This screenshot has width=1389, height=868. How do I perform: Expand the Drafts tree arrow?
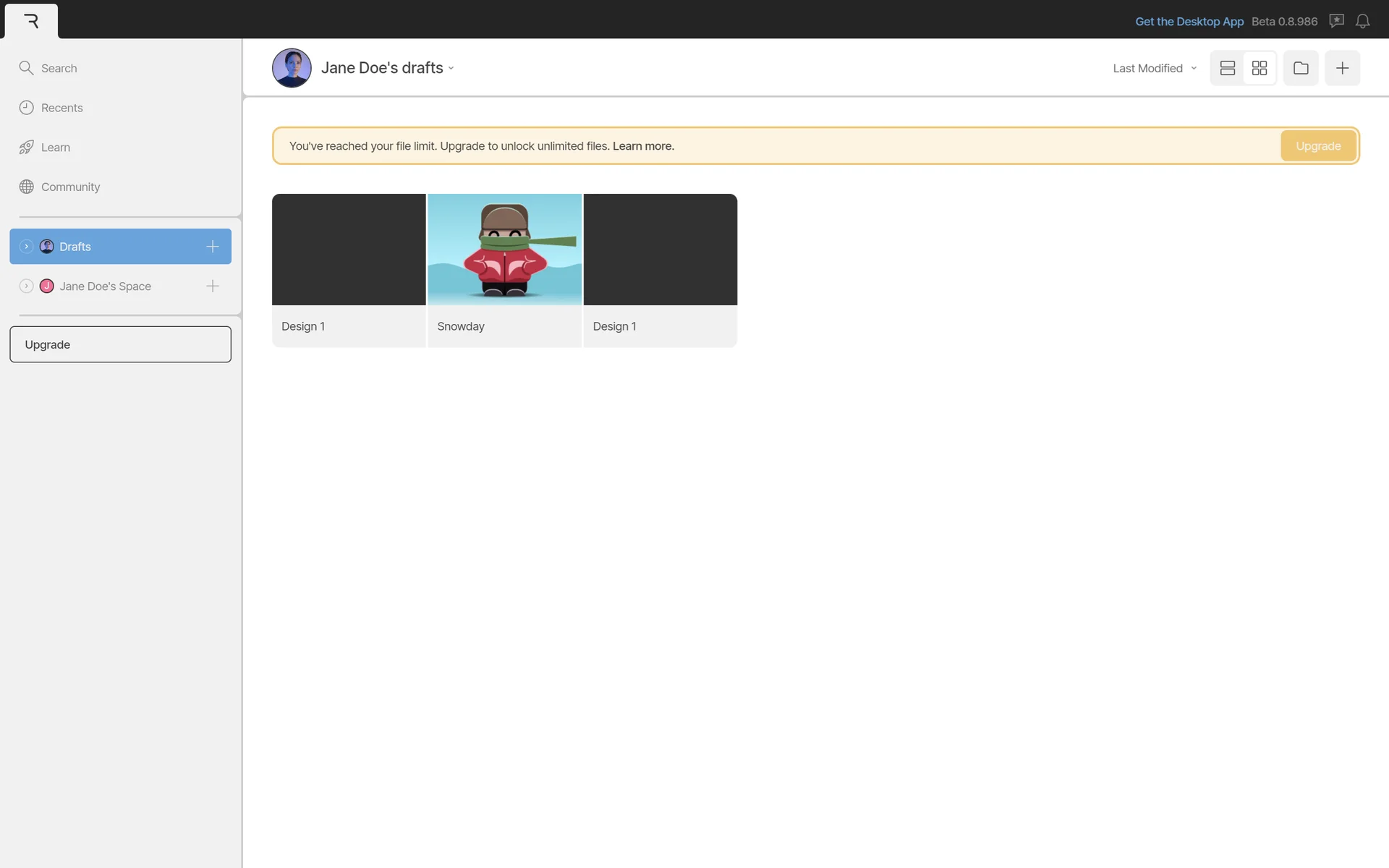tap(26, 247)
